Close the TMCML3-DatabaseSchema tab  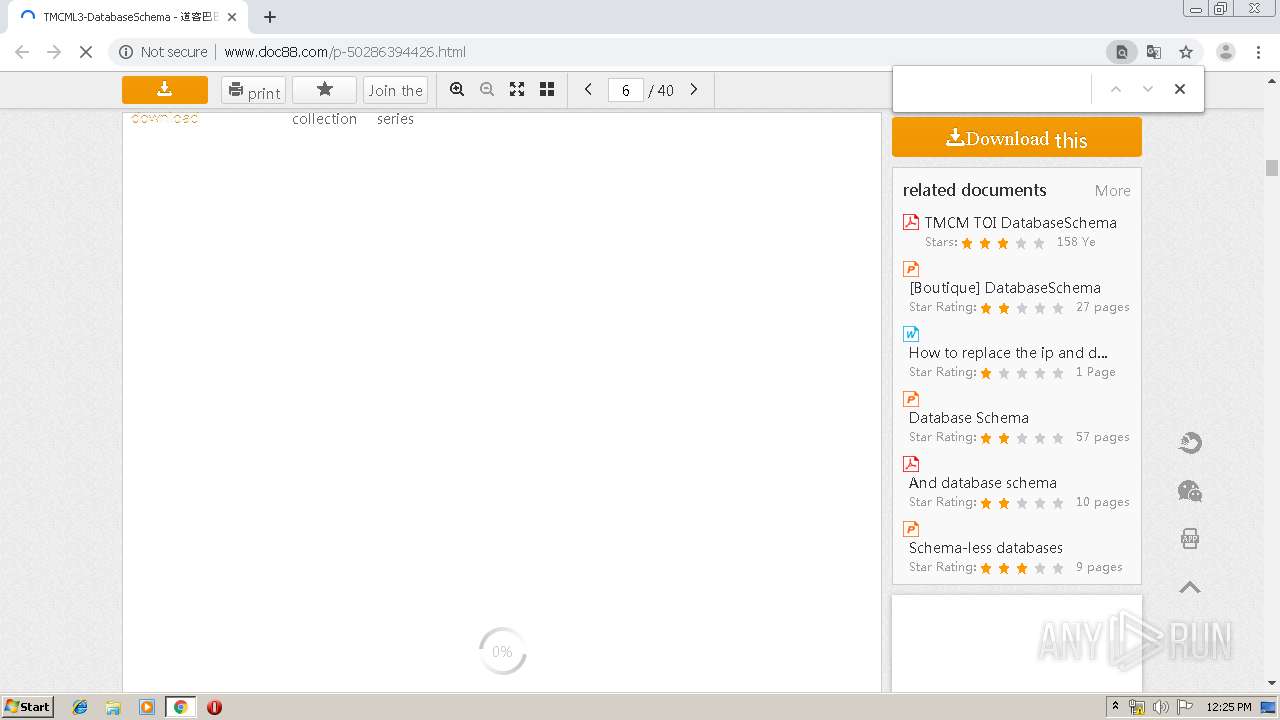point(232,17)
